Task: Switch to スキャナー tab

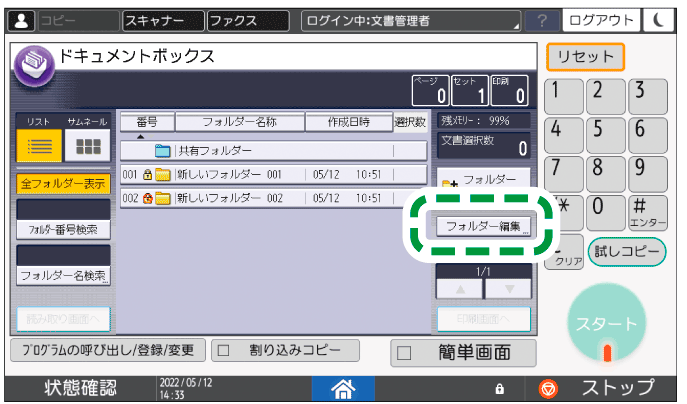Action: click(x=163, y=21)
